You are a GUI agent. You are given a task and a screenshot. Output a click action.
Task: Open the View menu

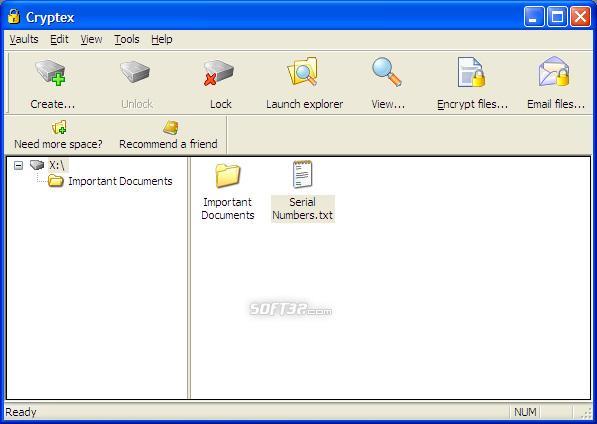pos(91,39)
